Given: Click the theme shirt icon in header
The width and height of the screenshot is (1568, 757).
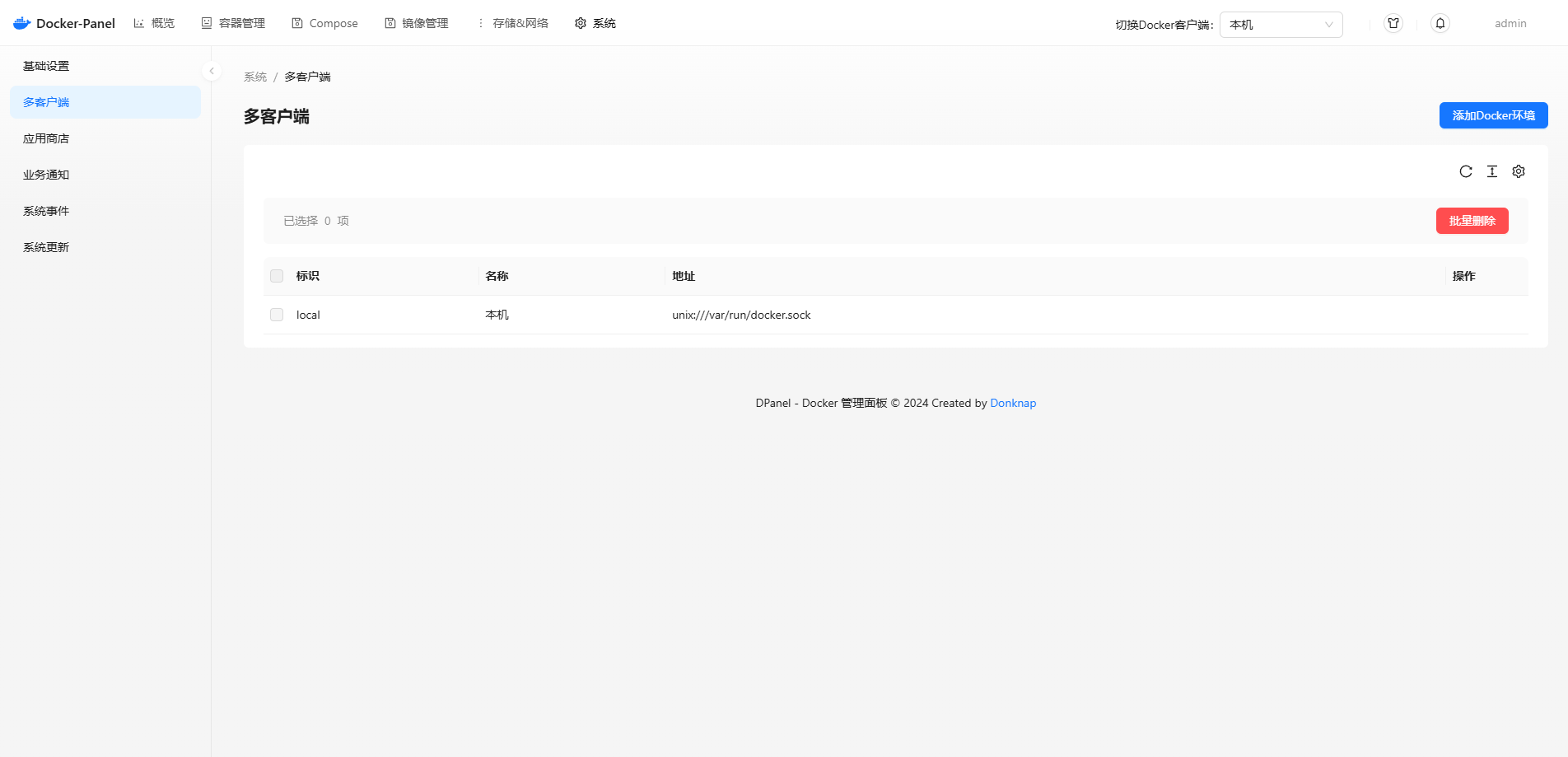Looking at the screenshot, I should click(1393, 23).
